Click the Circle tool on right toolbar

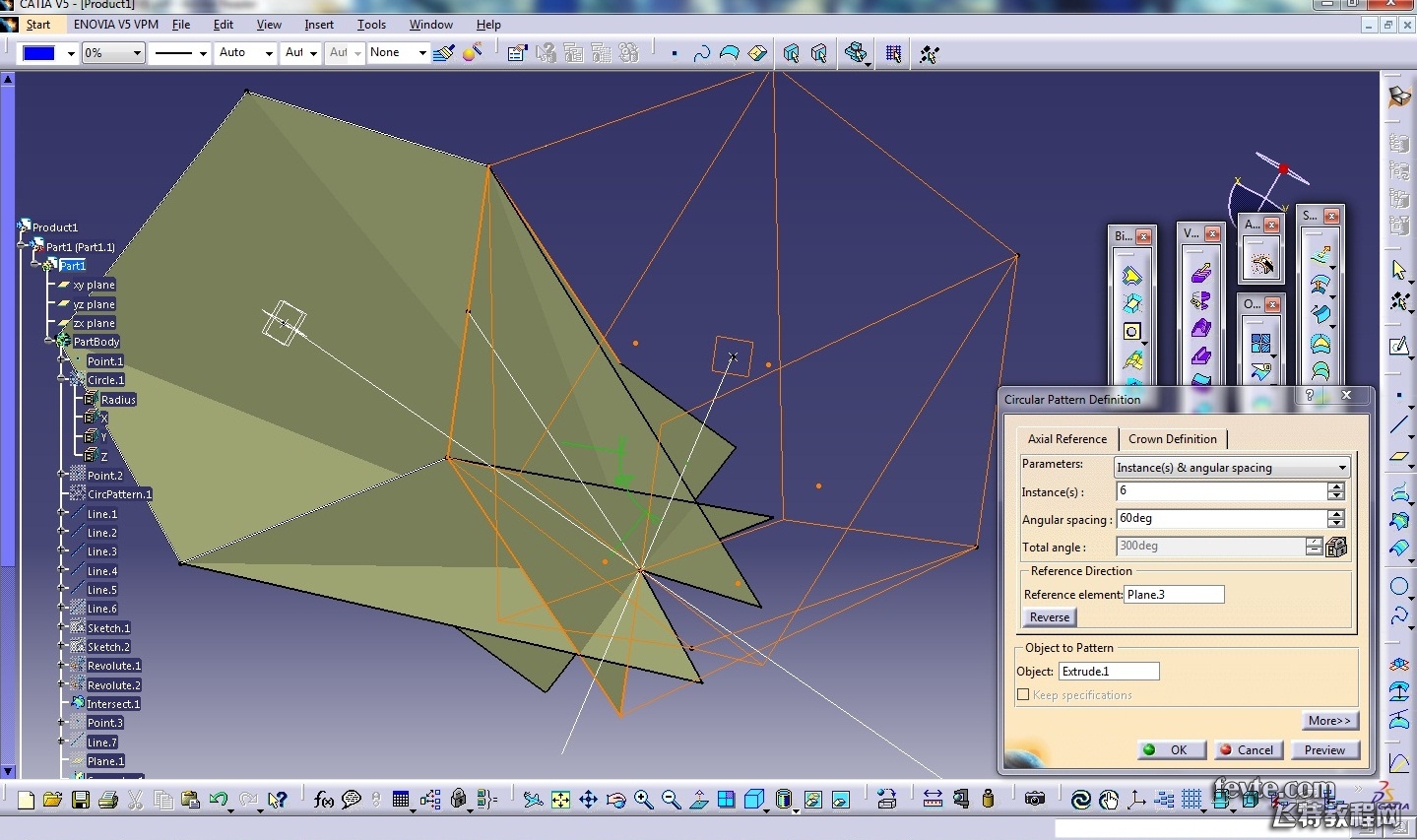(x=1399, y=588)
